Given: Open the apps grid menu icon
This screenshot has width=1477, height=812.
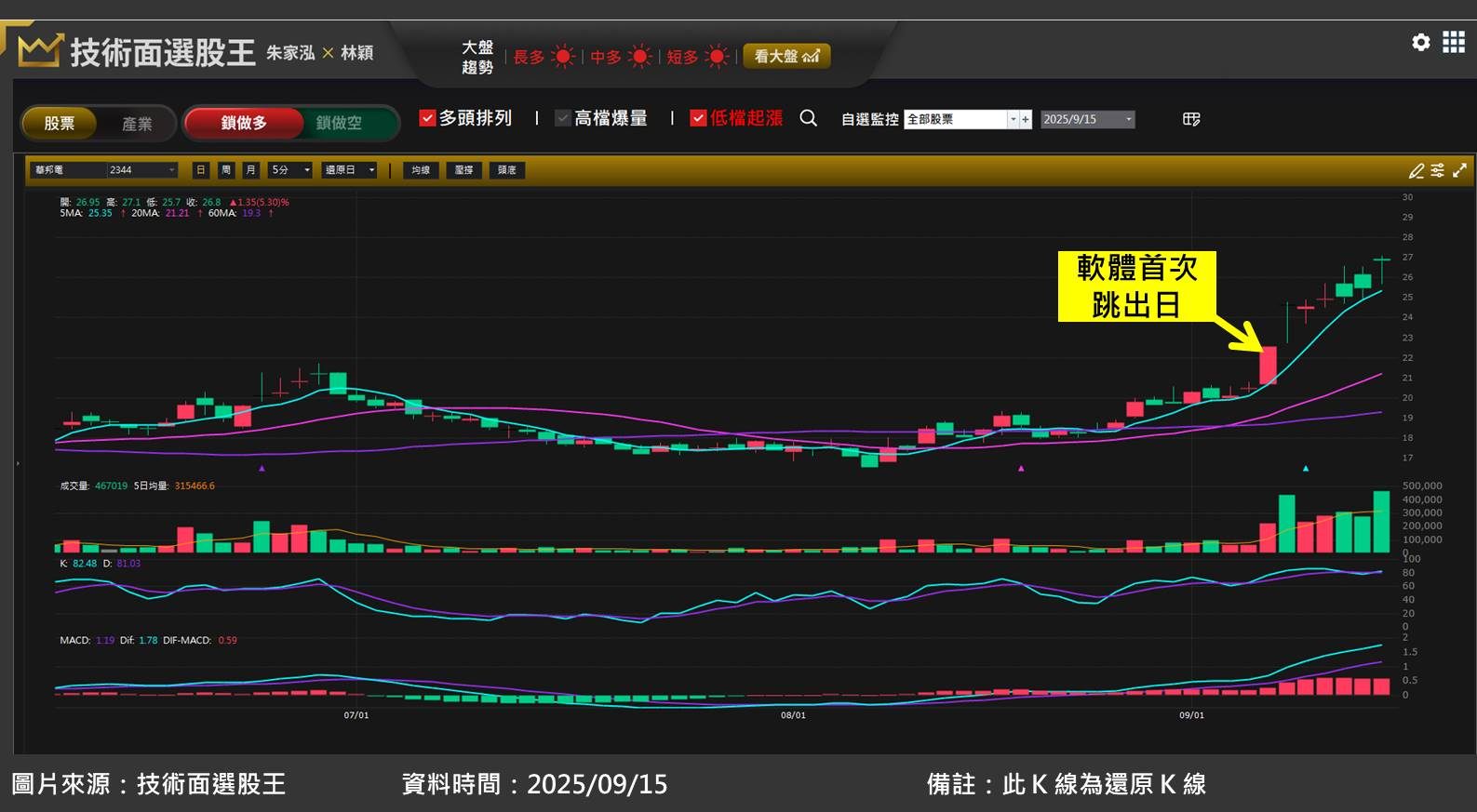Looking at the screenshot, I should [1454, 42].
